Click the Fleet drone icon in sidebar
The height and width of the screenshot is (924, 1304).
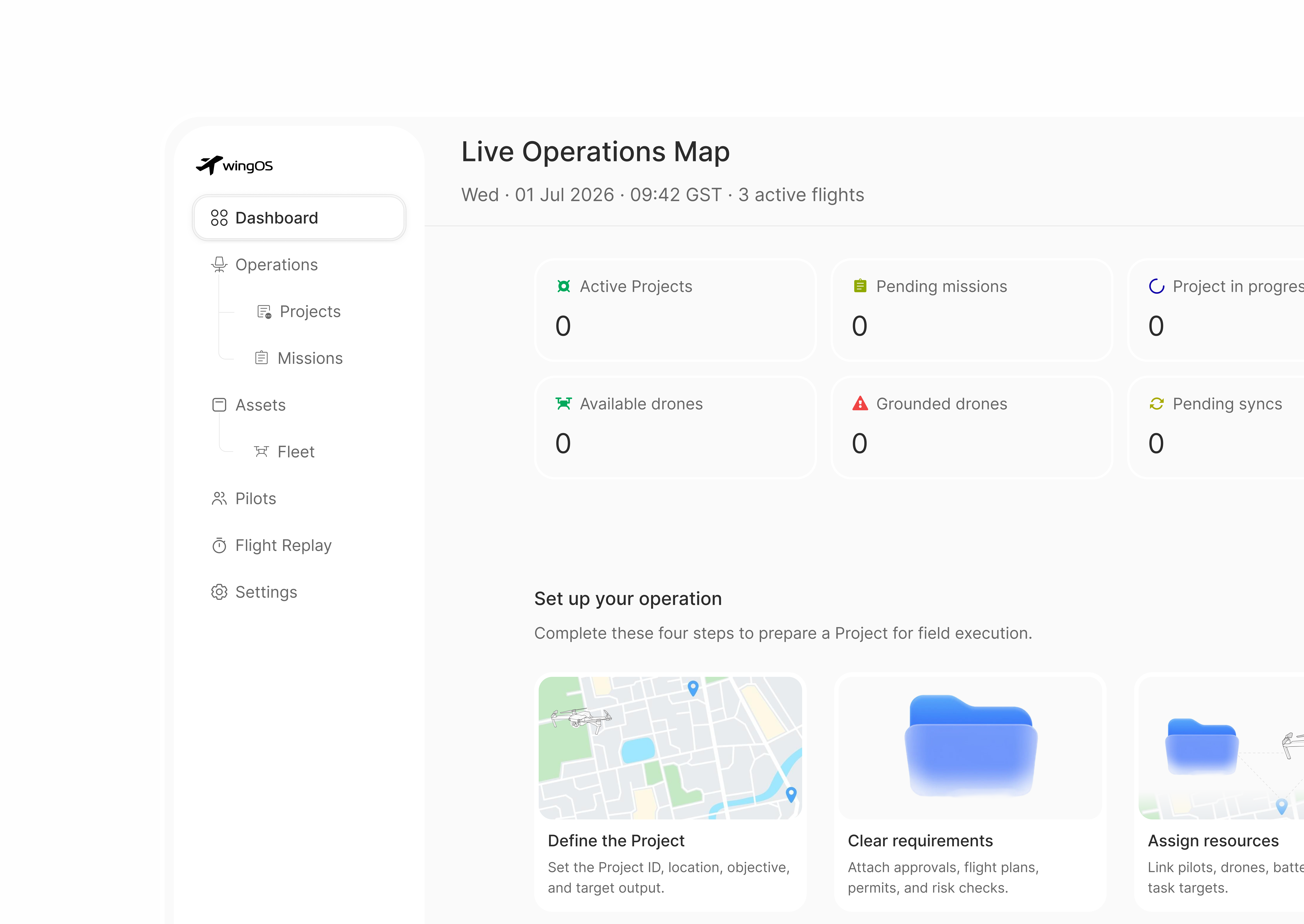262,452
